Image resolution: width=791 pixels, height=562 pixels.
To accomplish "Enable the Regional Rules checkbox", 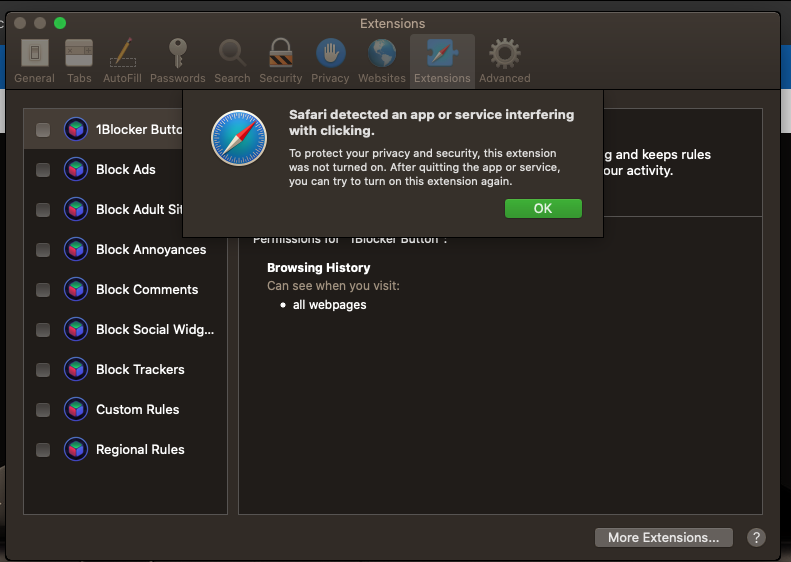I will coord(43,449).
